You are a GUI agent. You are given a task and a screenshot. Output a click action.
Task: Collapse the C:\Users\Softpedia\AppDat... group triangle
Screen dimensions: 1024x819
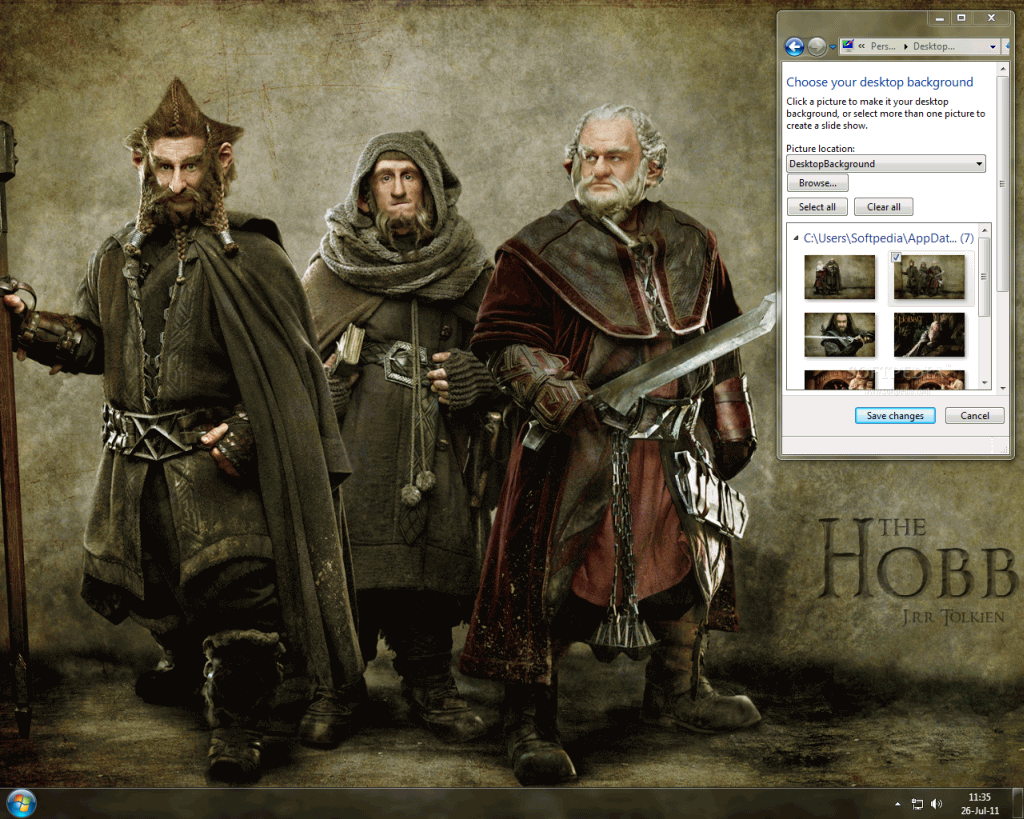[x=795, y=238]
